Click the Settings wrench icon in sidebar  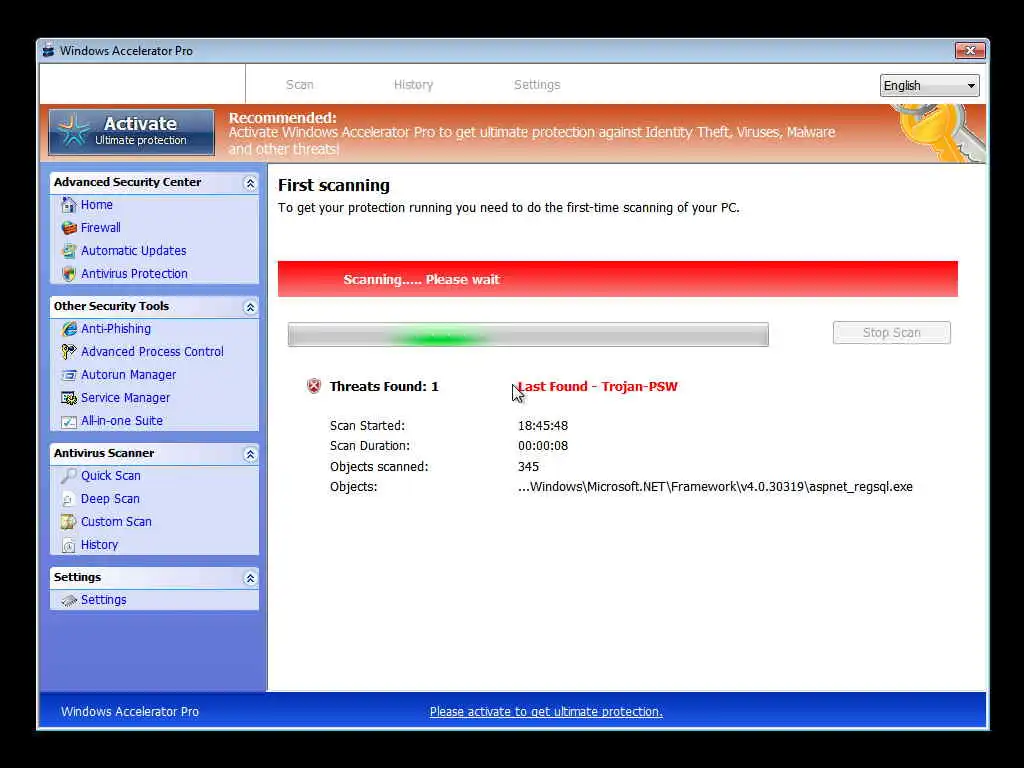click(x=69, y=600)
